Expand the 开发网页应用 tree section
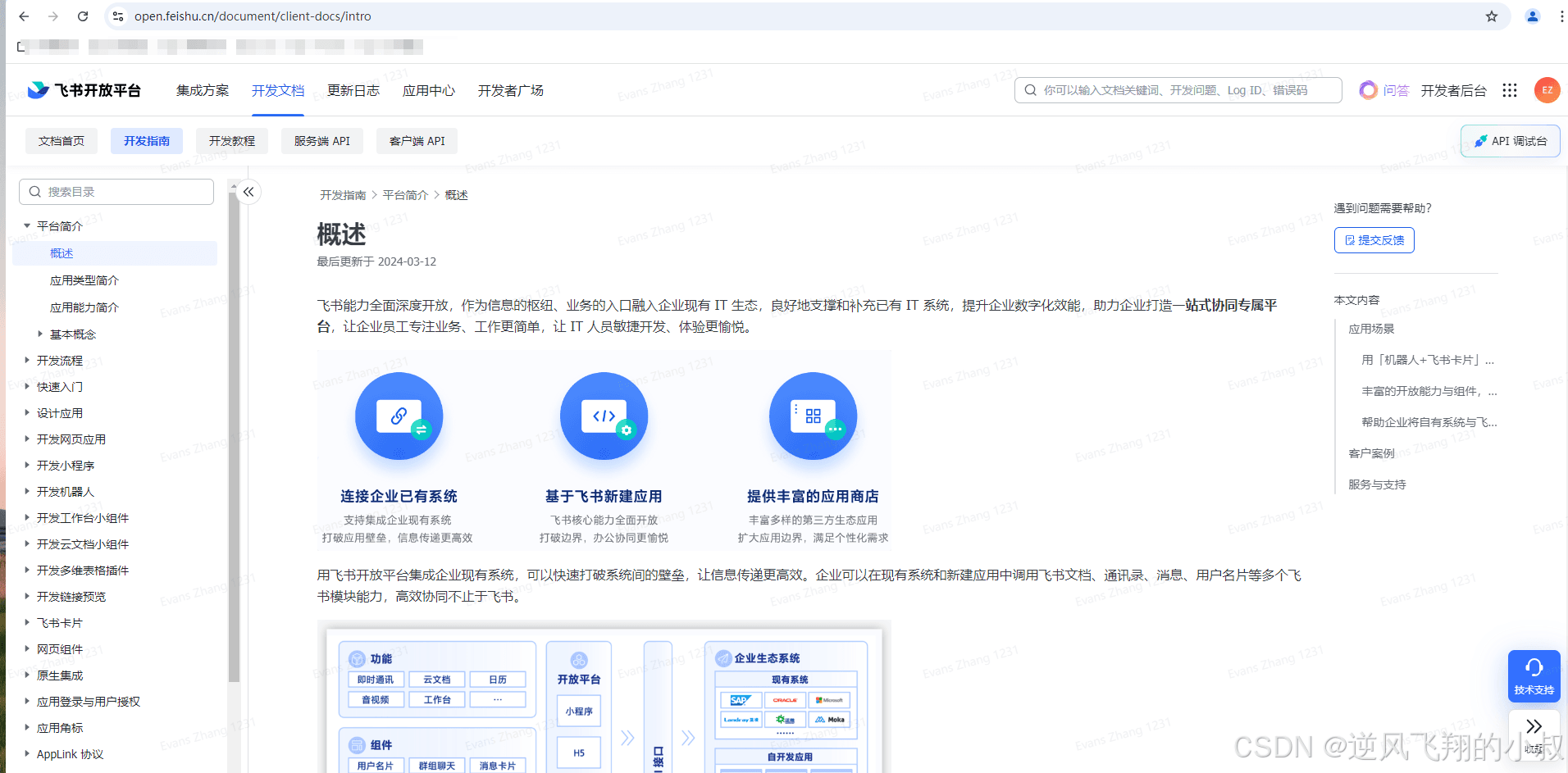This screenshot has width=1568, height=773. [x=27, y=439]
